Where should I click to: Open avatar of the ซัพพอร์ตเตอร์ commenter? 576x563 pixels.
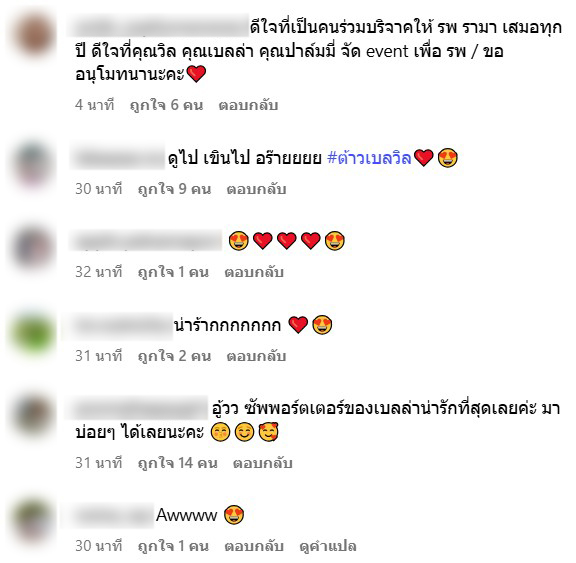[33, 414]
